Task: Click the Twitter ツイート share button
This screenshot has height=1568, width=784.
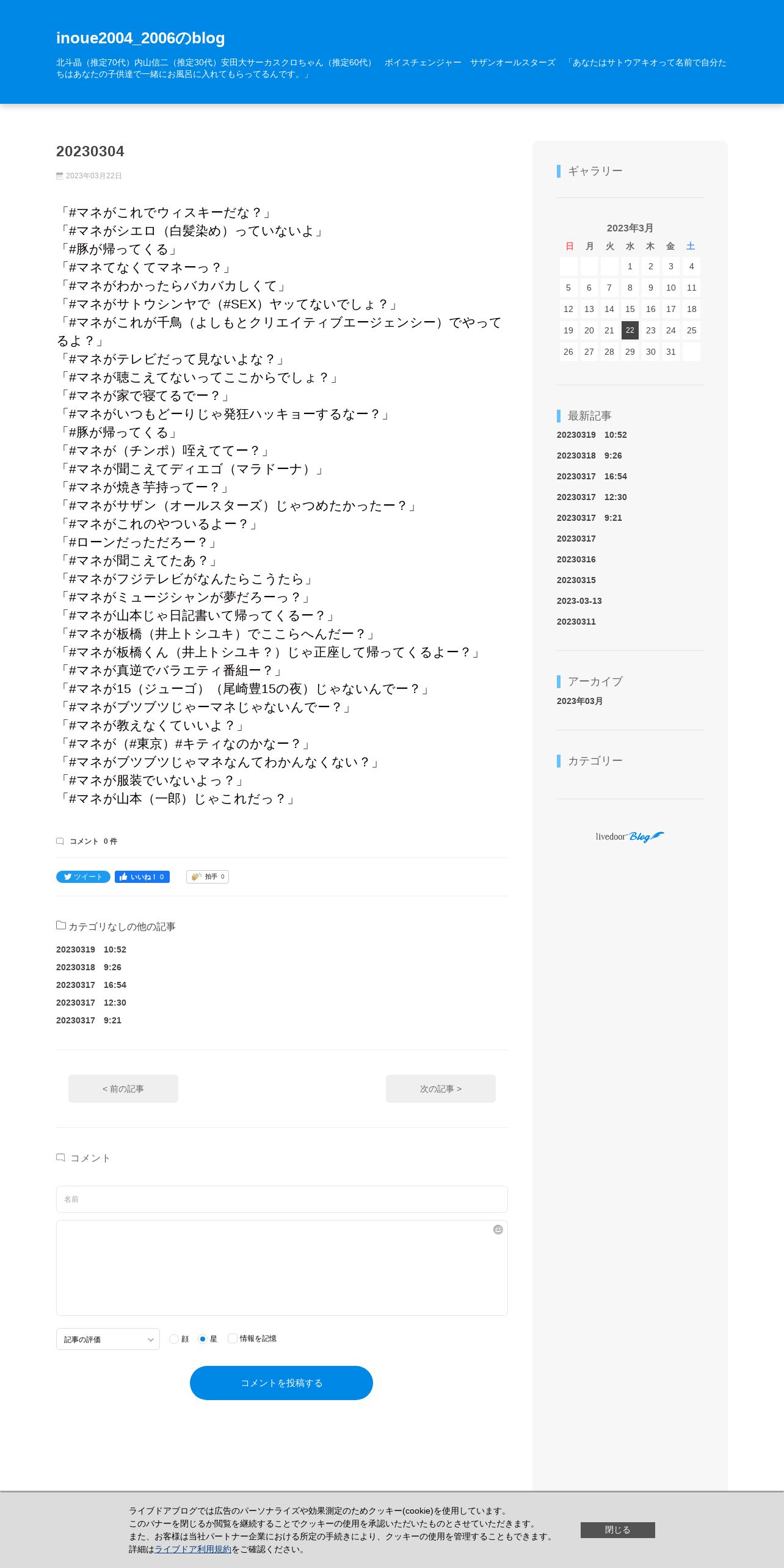Action: coord(83,877)
